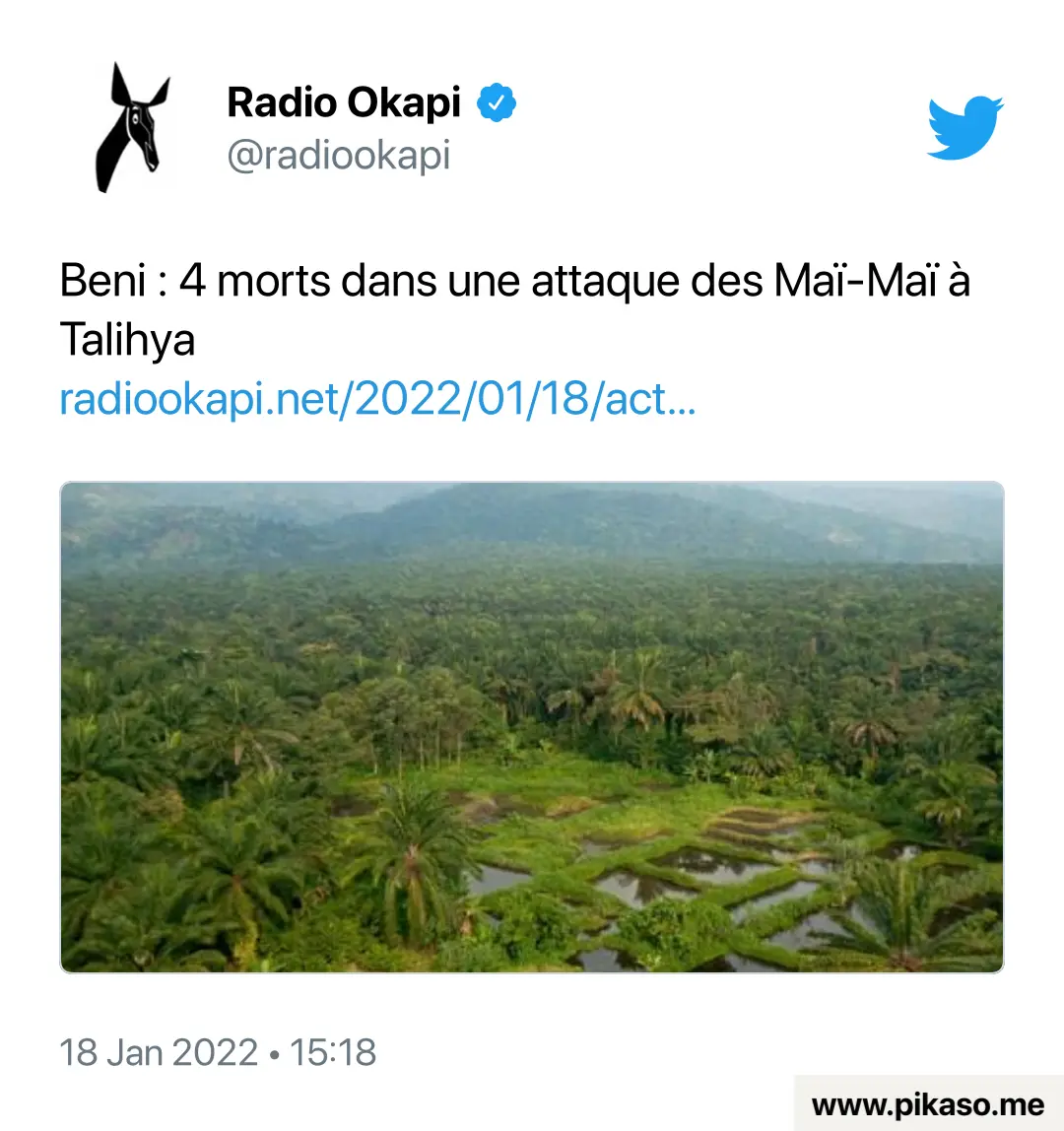This screenshot has width=1064, height=1131.
Task: Open the @radiookapi handle
Action: coord(339,155)
